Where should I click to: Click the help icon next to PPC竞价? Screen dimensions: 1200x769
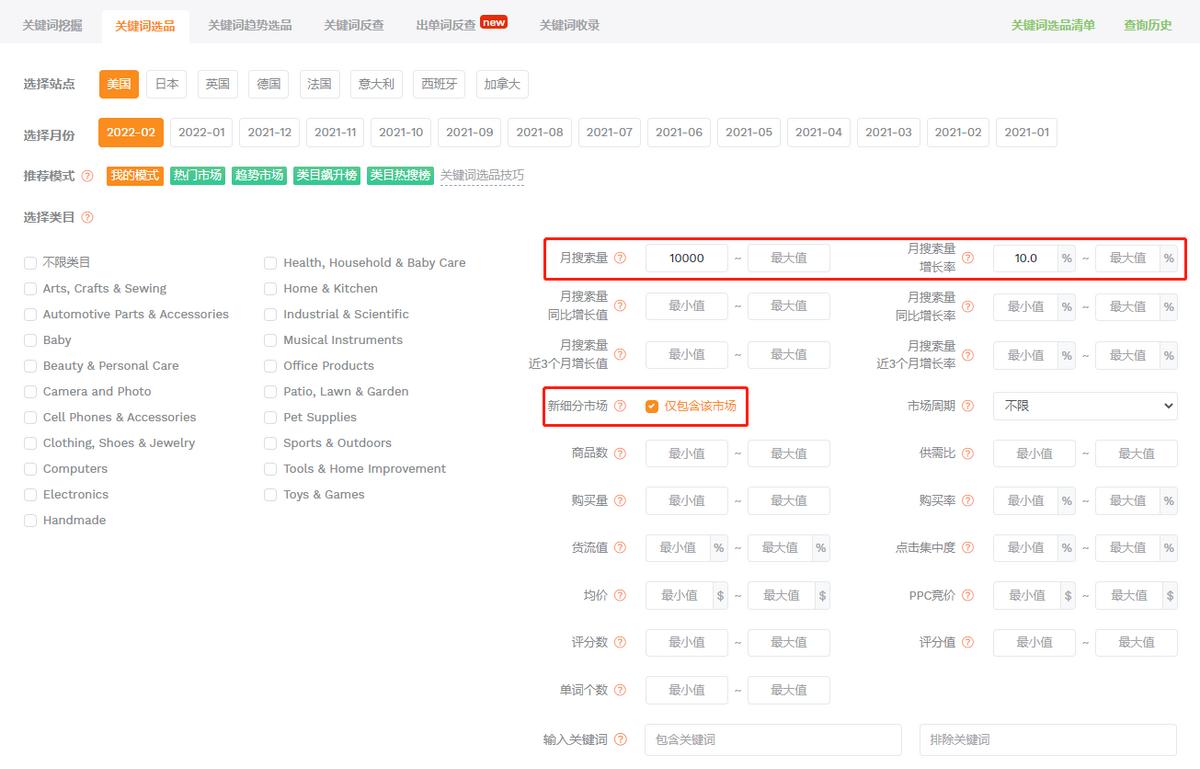point(969,595)
